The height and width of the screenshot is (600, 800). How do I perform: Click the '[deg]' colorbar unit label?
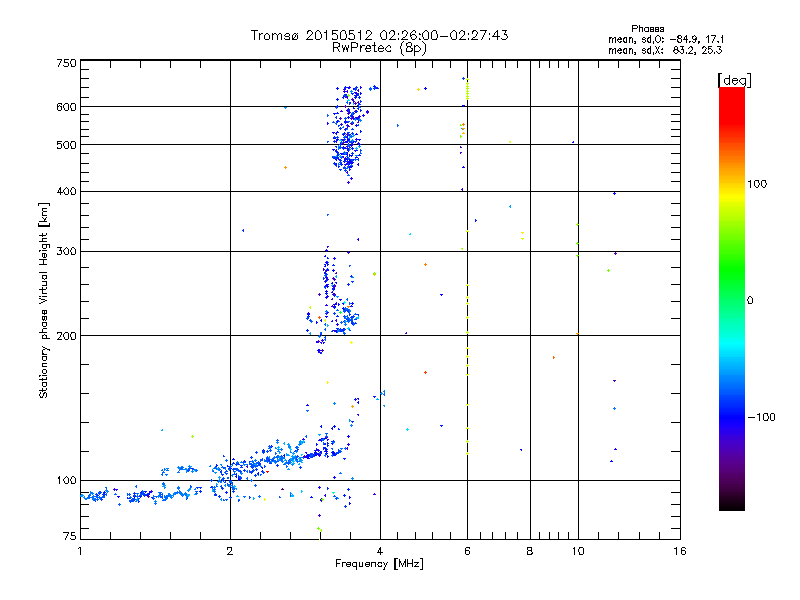pyautogui.click(x=734, y=80)
